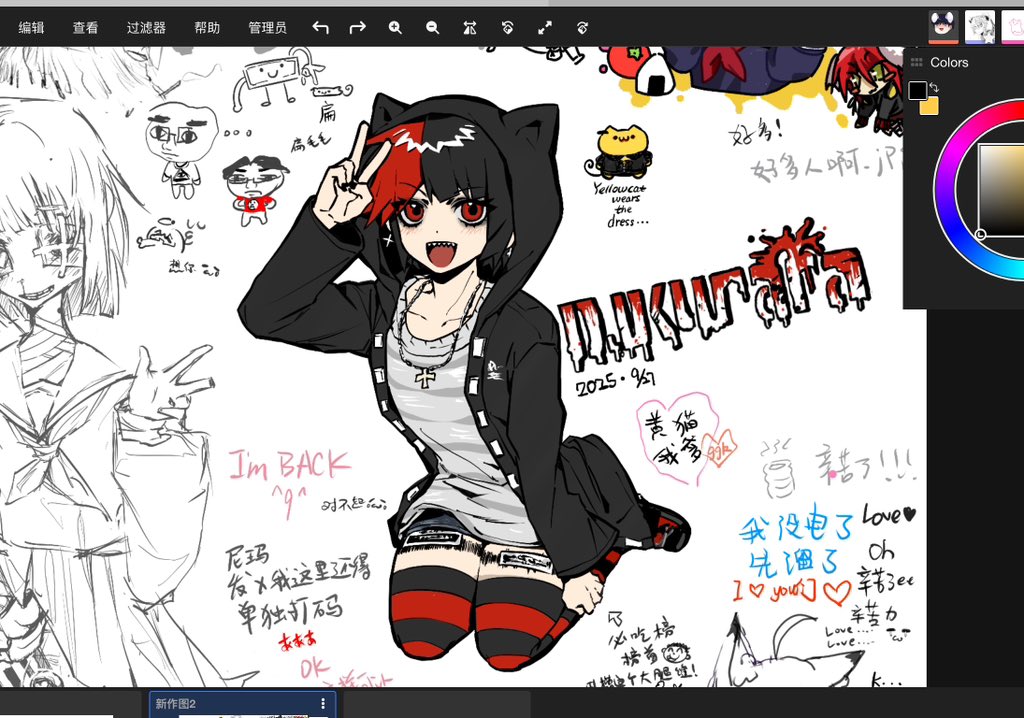Click the rotate canvas counterclockwise icon

click(507, 27)
